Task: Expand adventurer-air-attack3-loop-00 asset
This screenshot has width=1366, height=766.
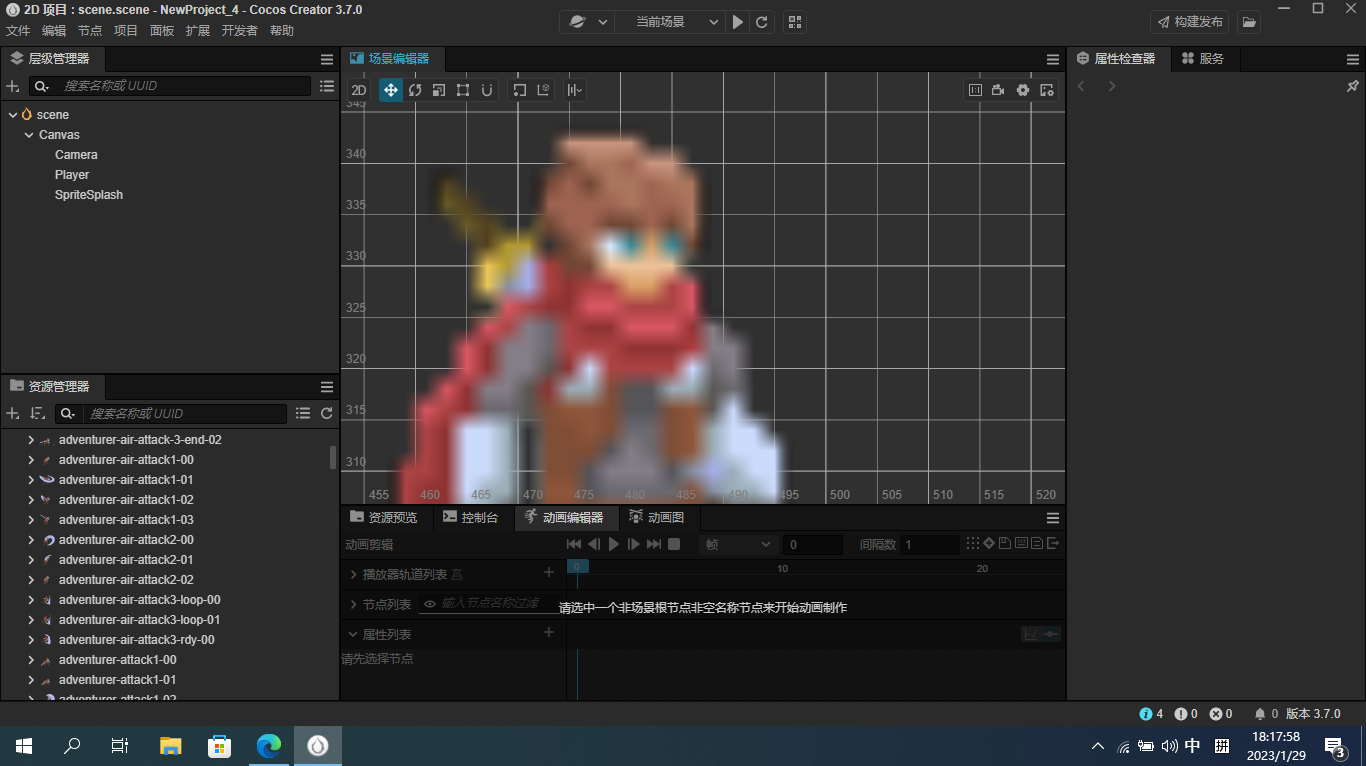Action: [x=31, y=600]
